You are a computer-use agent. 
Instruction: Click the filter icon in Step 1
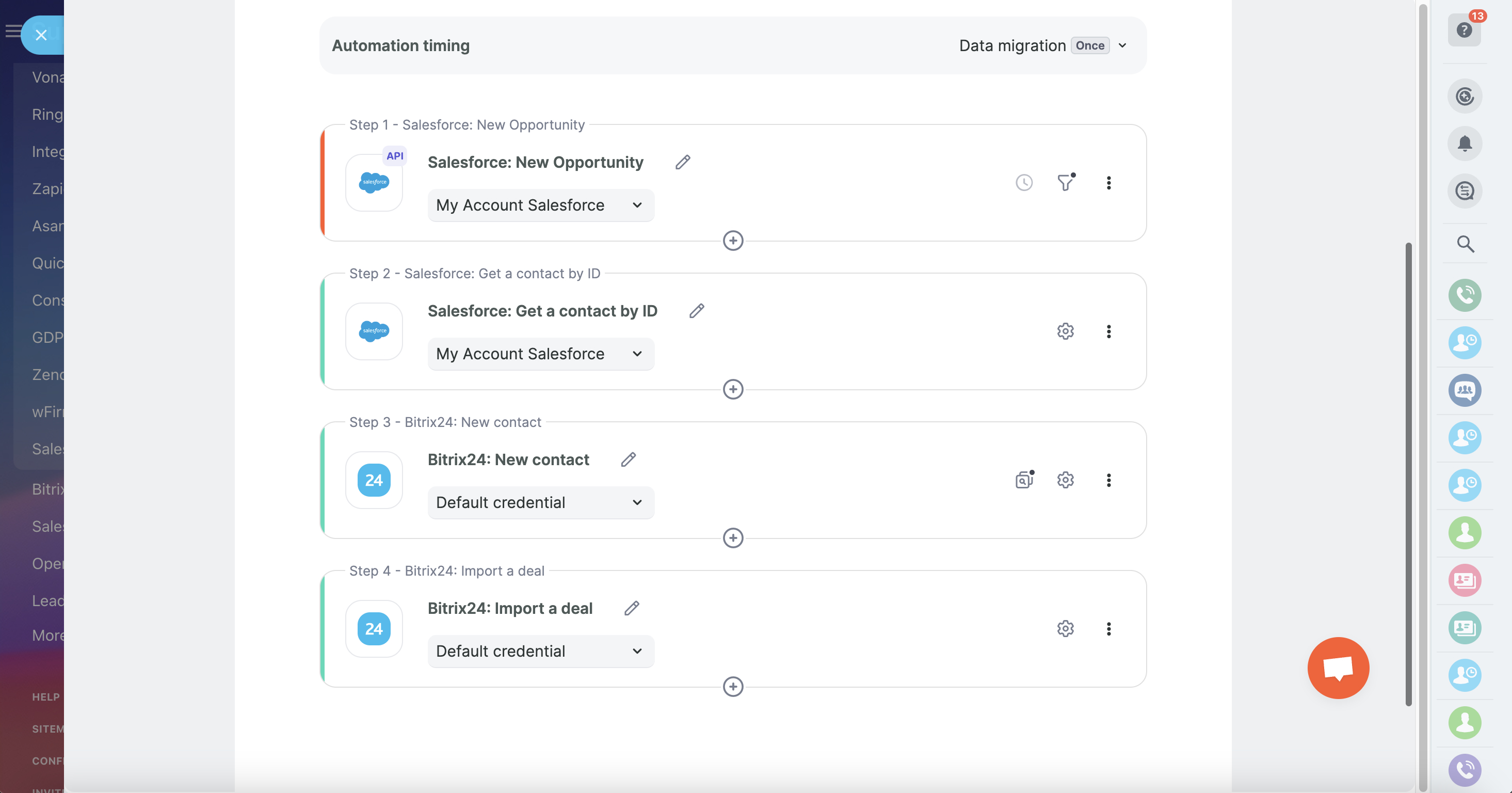1065,183
